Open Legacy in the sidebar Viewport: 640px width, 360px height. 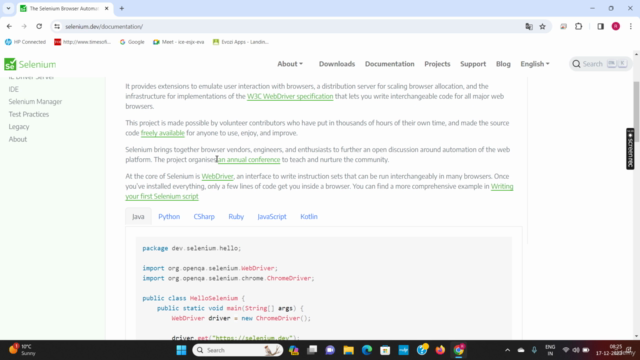point(19,127)
